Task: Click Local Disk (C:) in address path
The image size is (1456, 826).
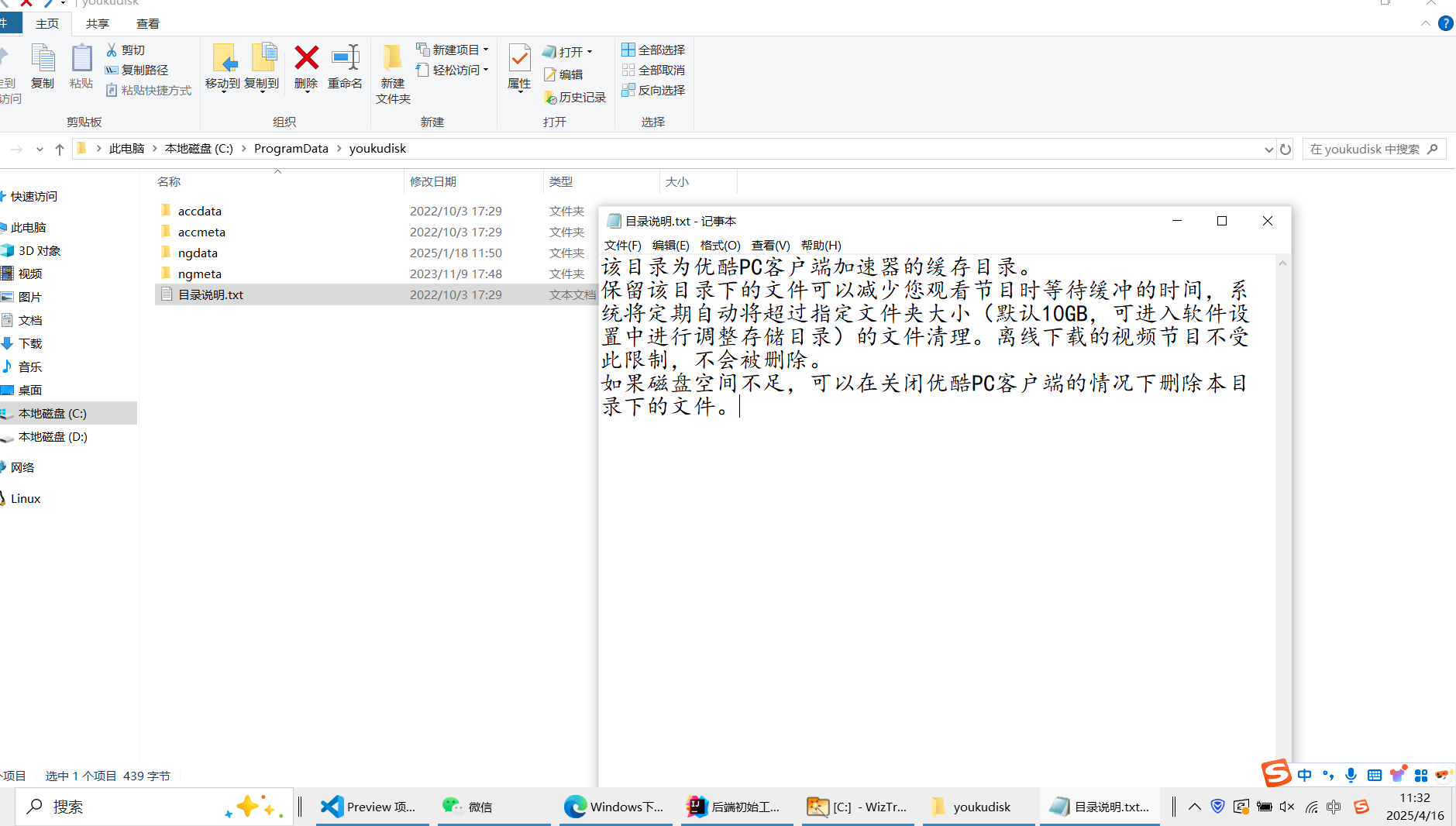Action: (198, 148)
